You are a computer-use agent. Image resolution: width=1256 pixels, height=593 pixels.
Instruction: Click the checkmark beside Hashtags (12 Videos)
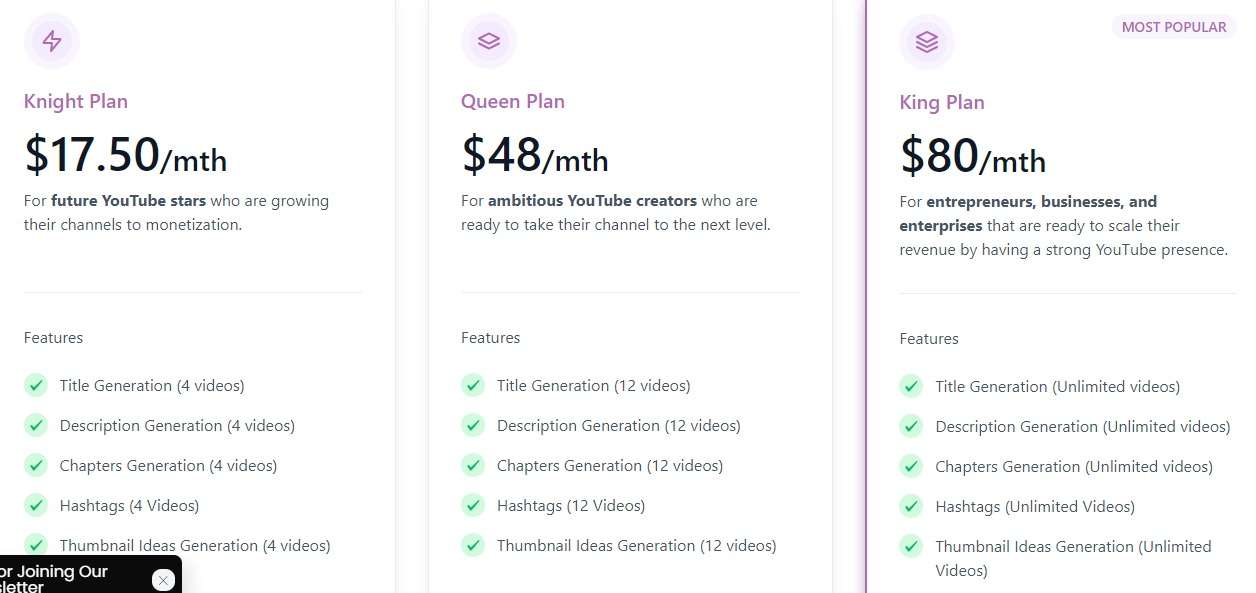473,505
